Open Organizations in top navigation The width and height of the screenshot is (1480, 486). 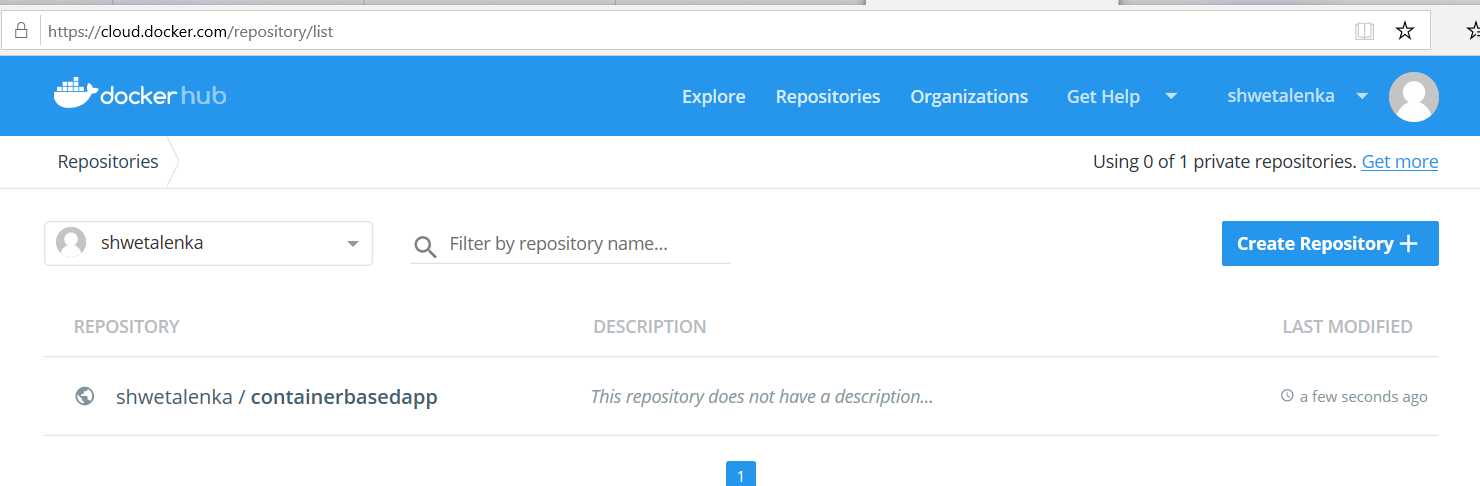(969, 96)
